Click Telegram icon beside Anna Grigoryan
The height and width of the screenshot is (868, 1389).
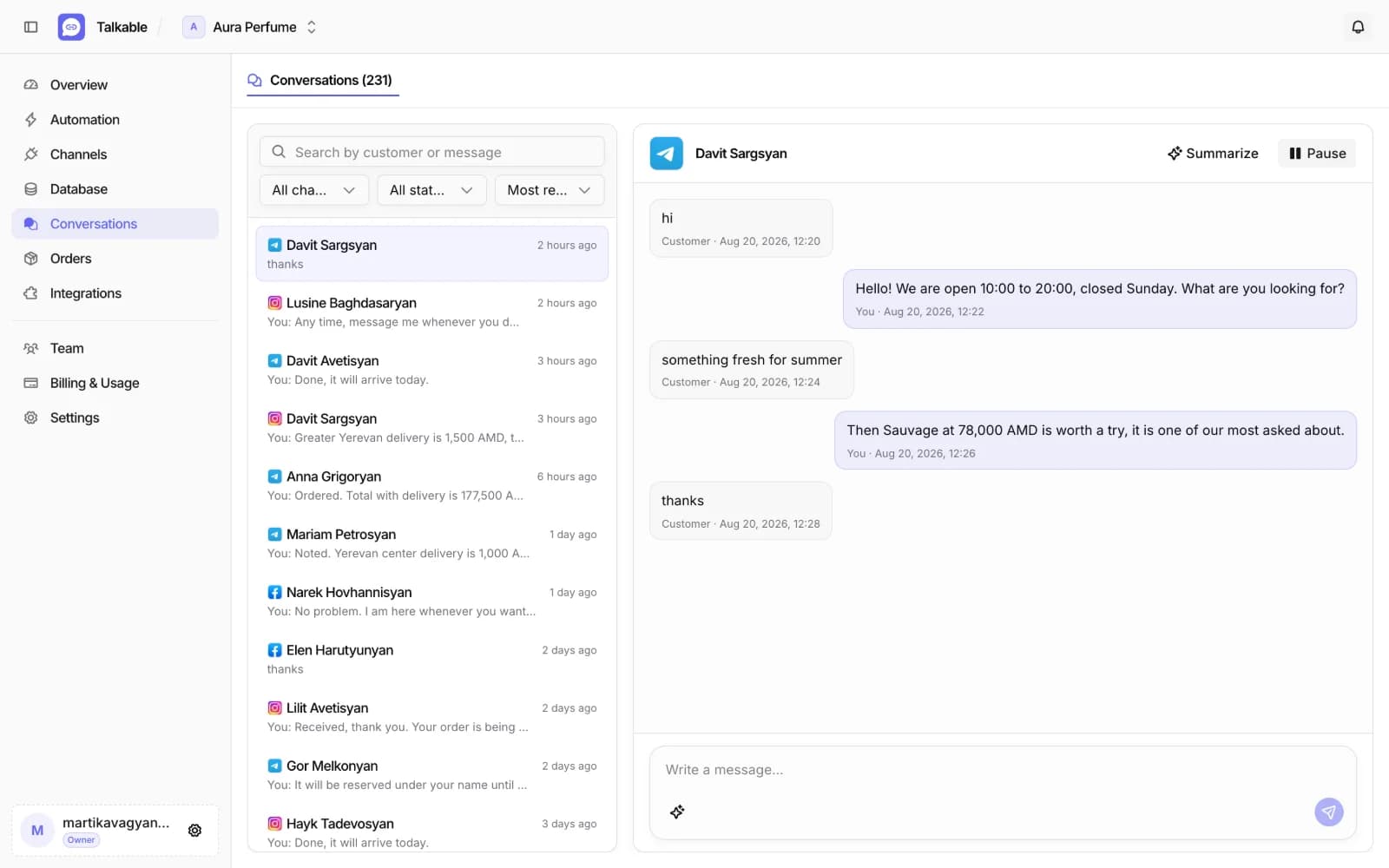click(x=274, y=477)
